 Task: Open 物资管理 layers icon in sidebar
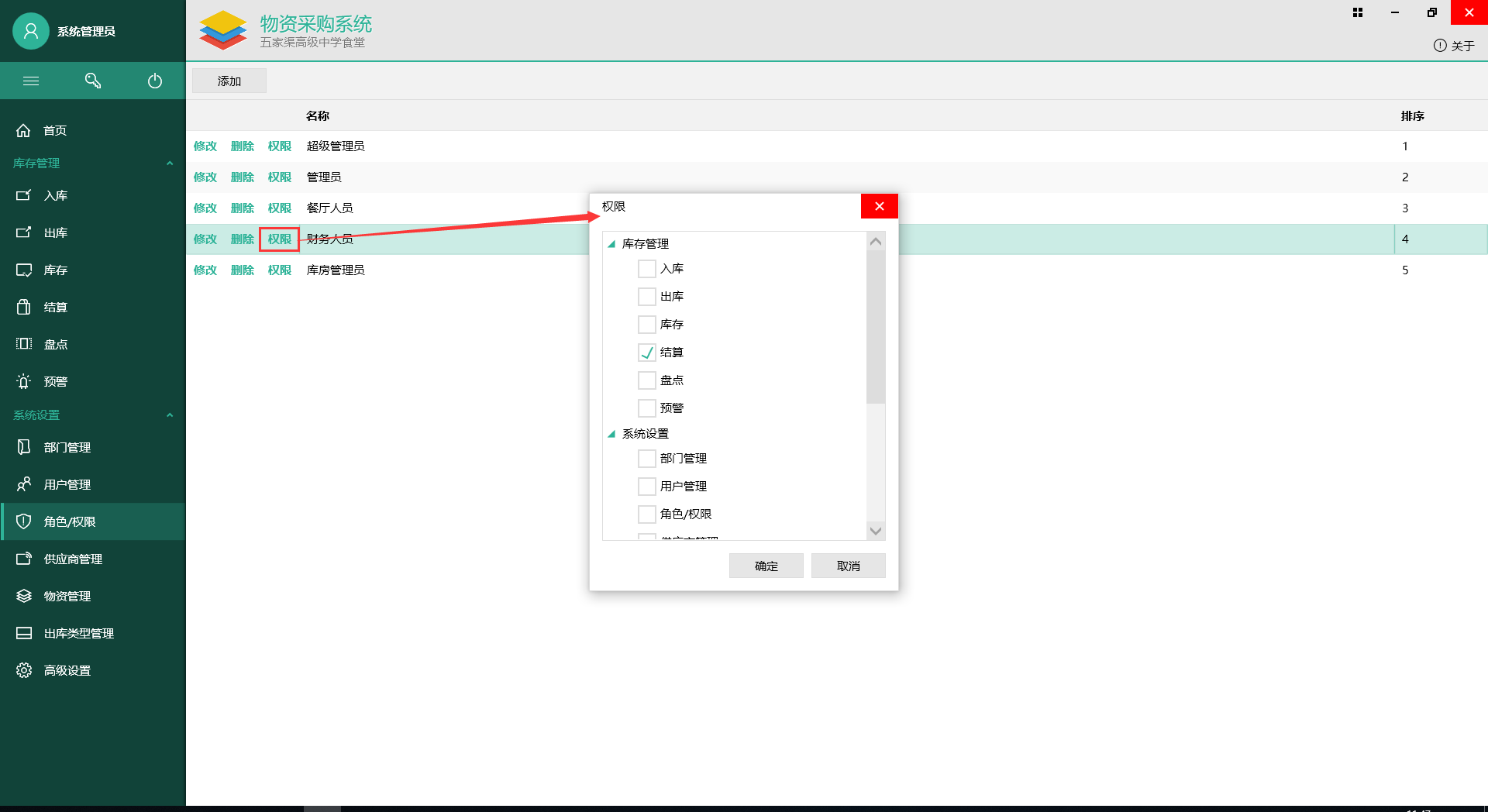click(24, 596)
